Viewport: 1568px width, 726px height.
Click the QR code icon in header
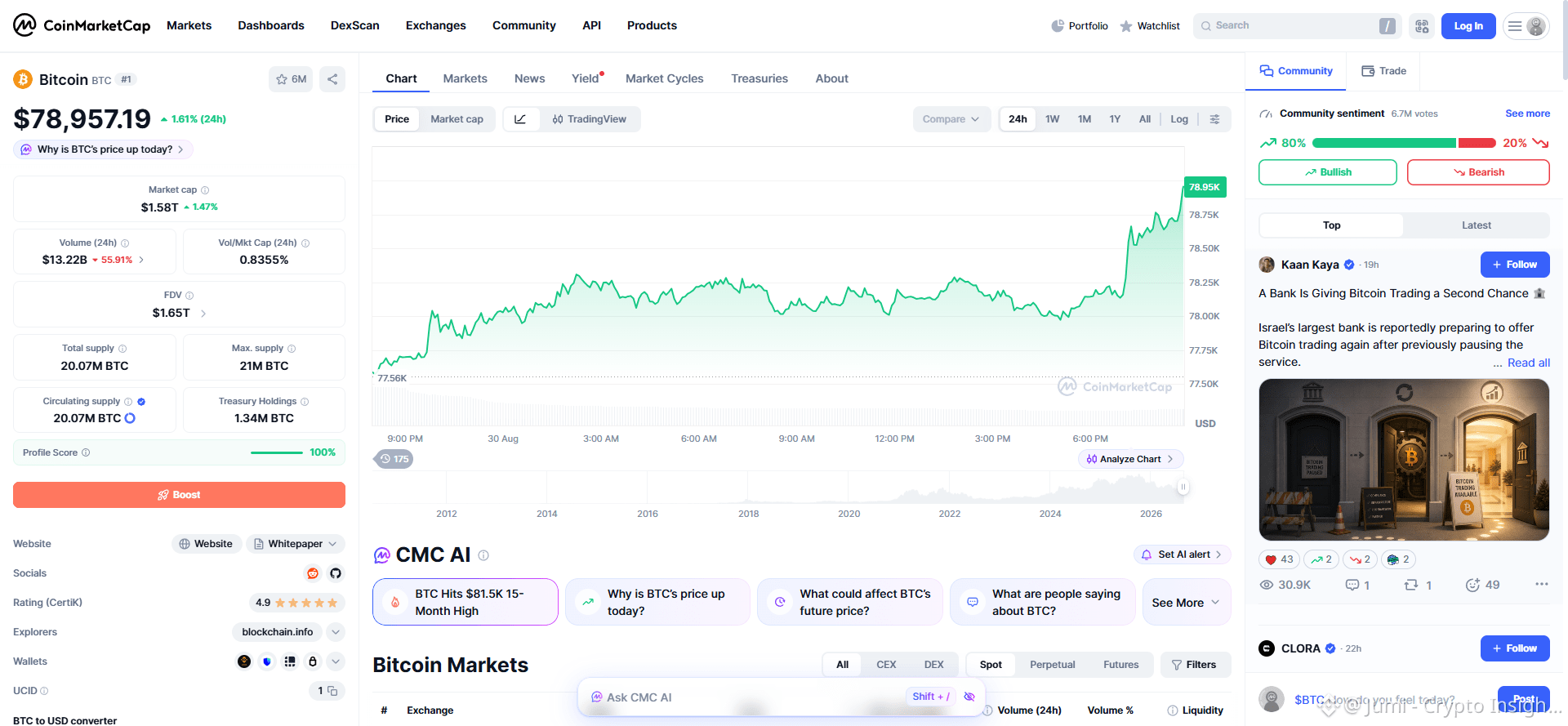(x=1422, y=26)
